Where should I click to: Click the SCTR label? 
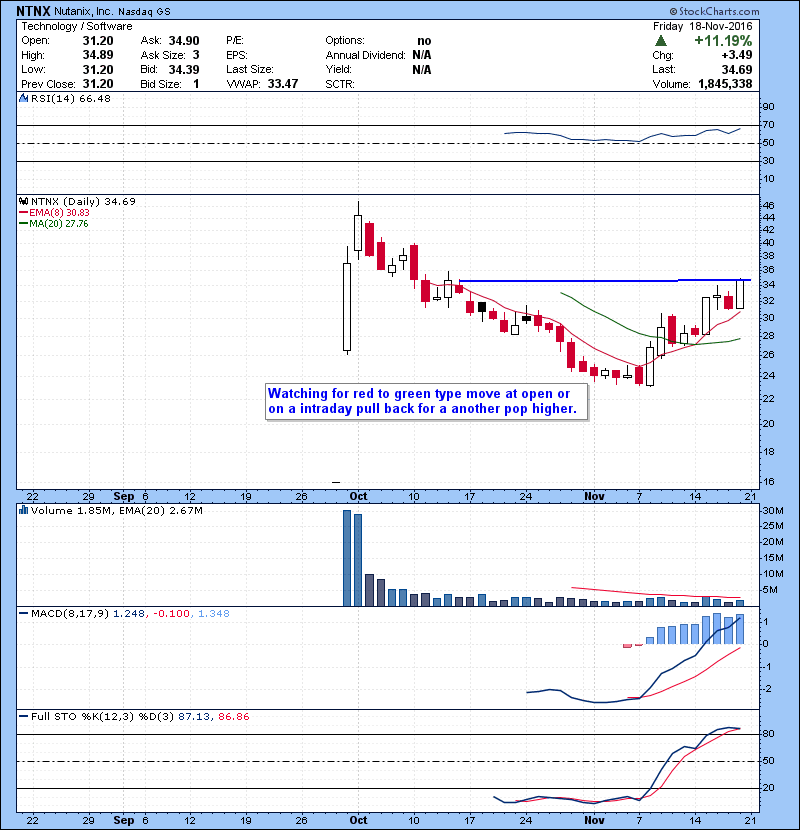340,84
